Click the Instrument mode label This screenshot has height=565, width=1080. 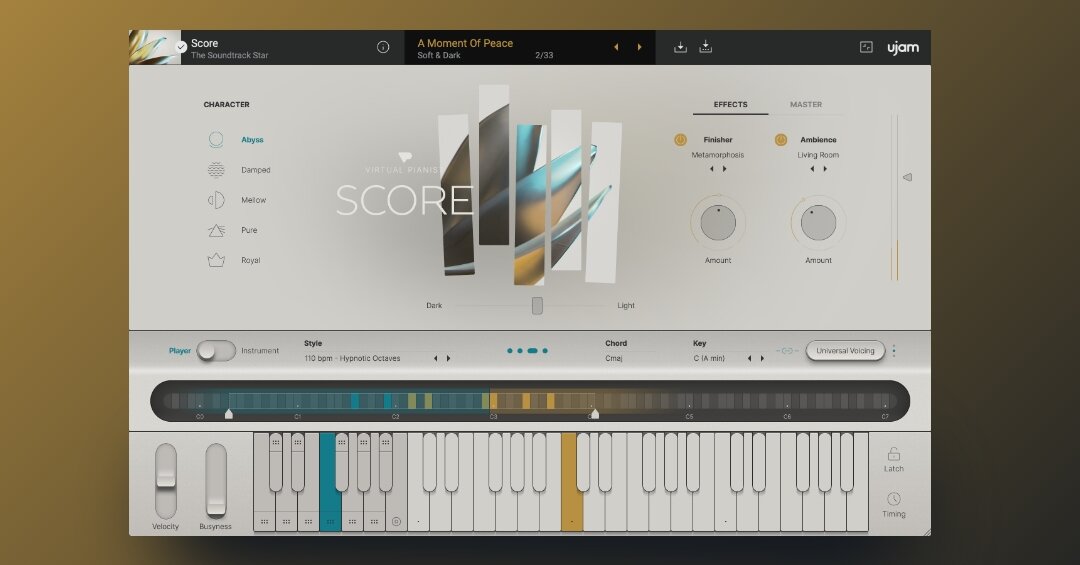point(260,351)
